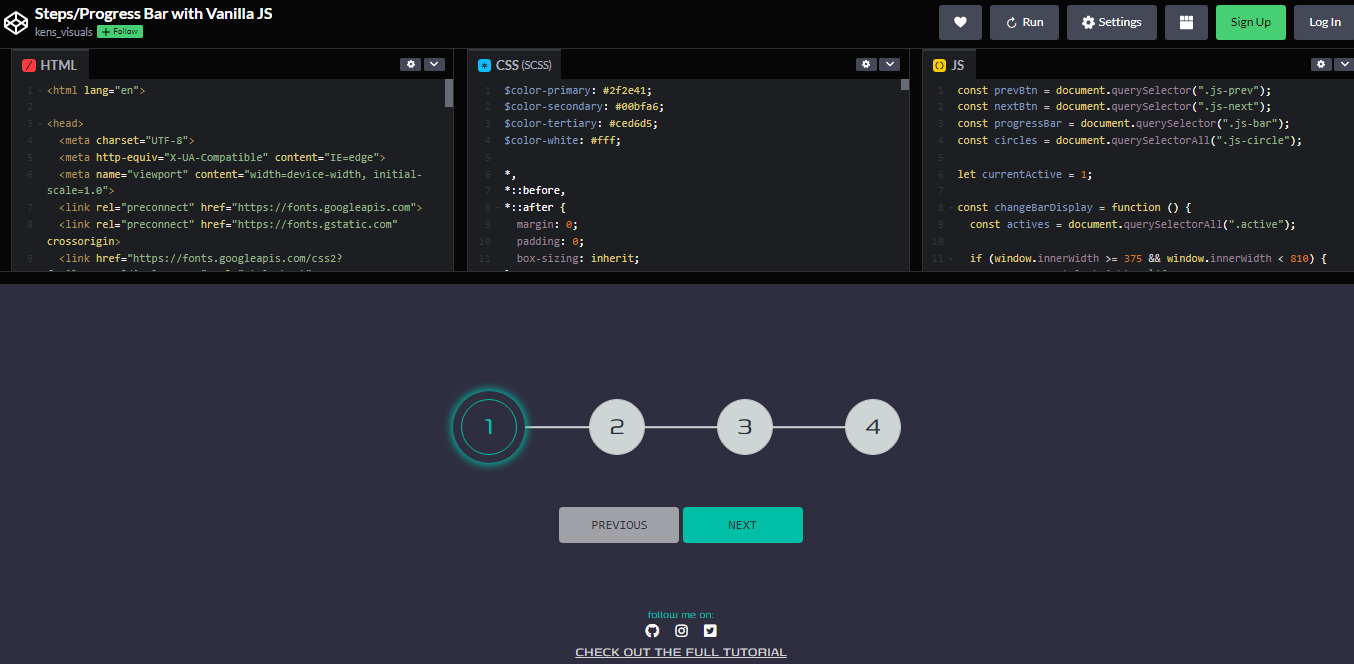Click the CodePen logo icon
Image resolution: width=1354 pixels, height=664 pixels.
(15, 21)
